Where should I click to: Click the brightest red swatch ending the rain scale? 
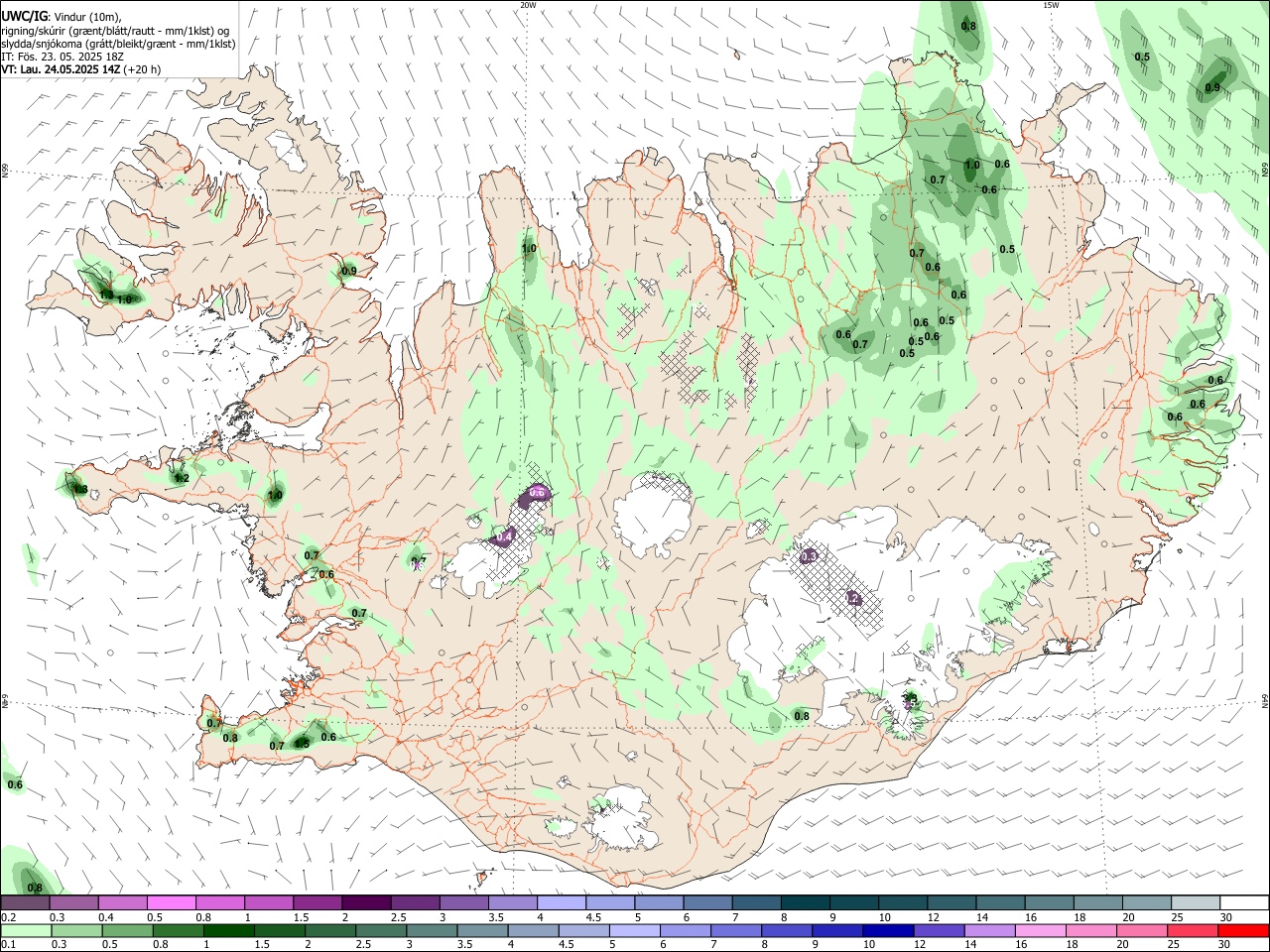coord(1243,930)
